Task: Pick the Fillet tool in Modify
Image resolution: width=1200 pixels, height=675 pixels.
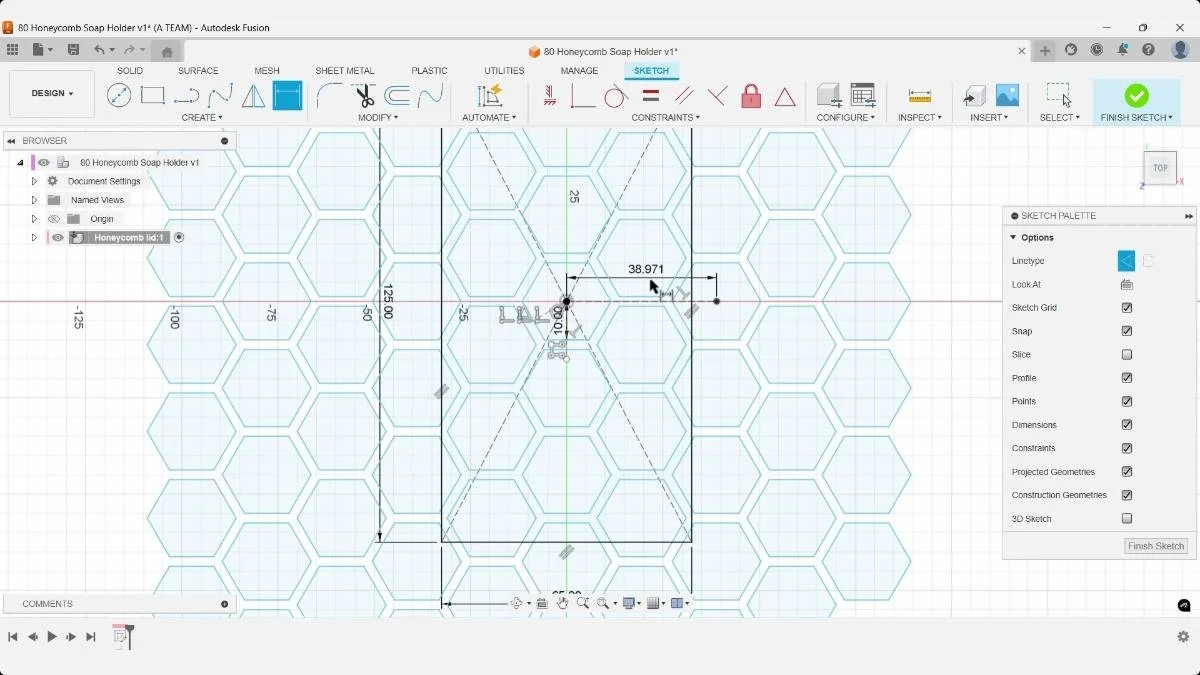Action: pyautogui.click(x=330, y=96)
